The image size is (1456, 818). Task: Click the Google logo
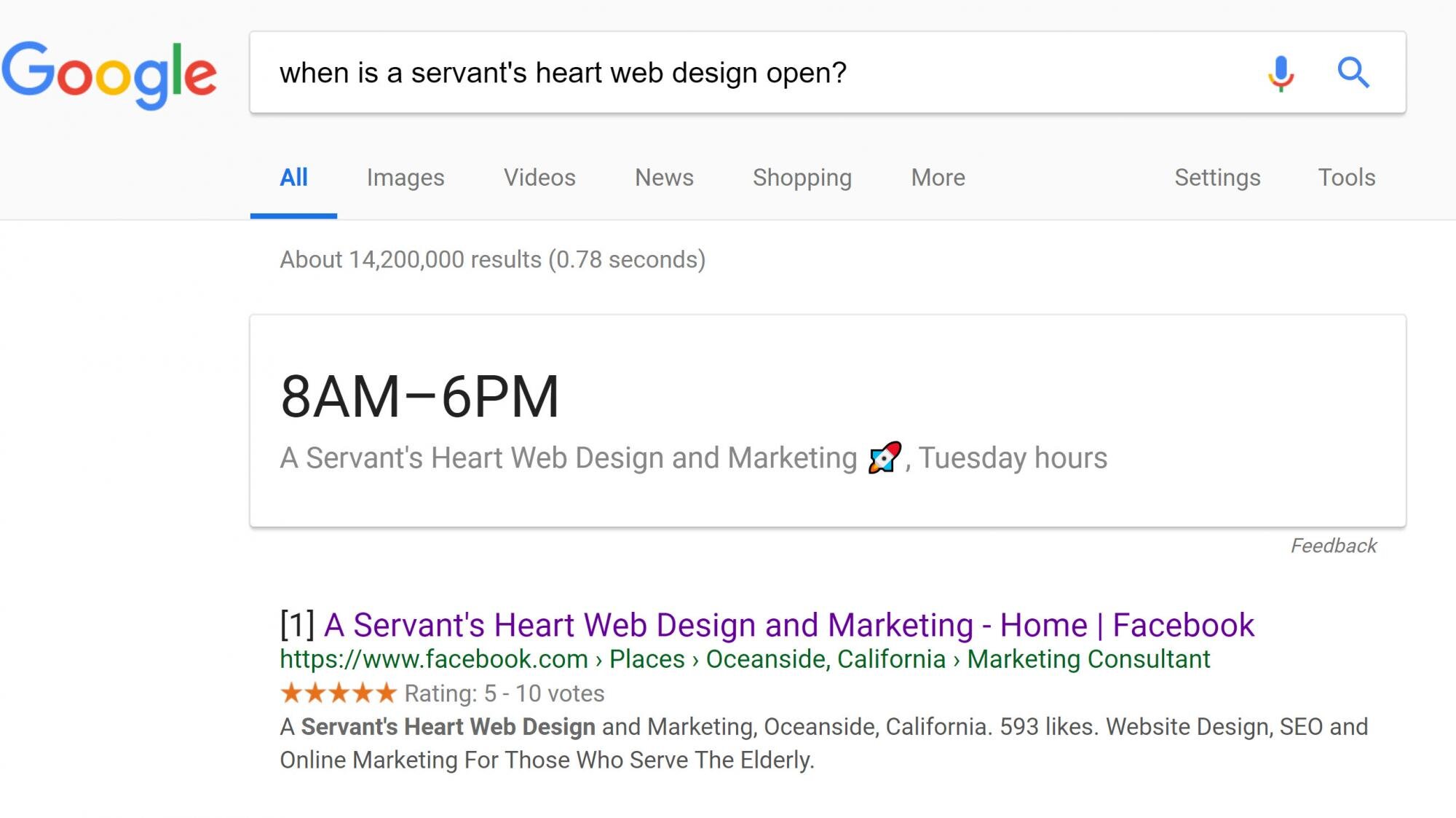[109, 75]
